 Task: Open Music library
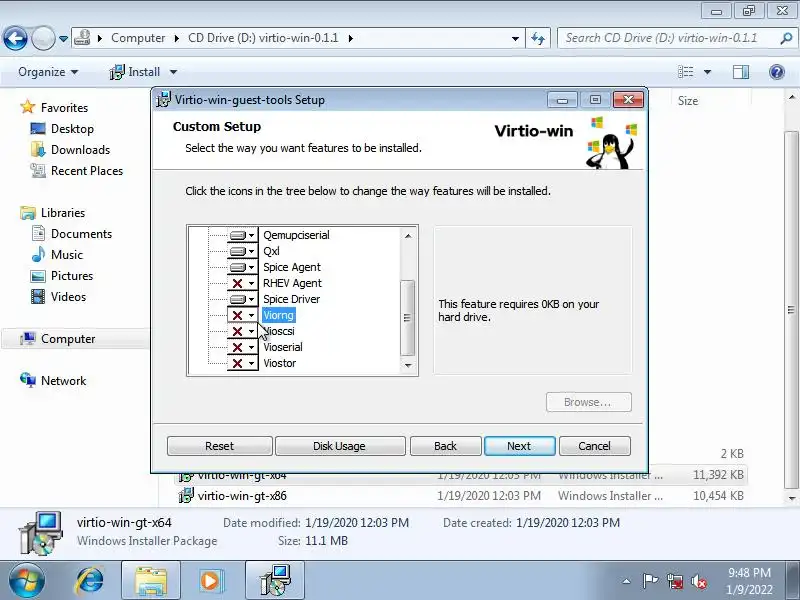click(x=66, y=255)
